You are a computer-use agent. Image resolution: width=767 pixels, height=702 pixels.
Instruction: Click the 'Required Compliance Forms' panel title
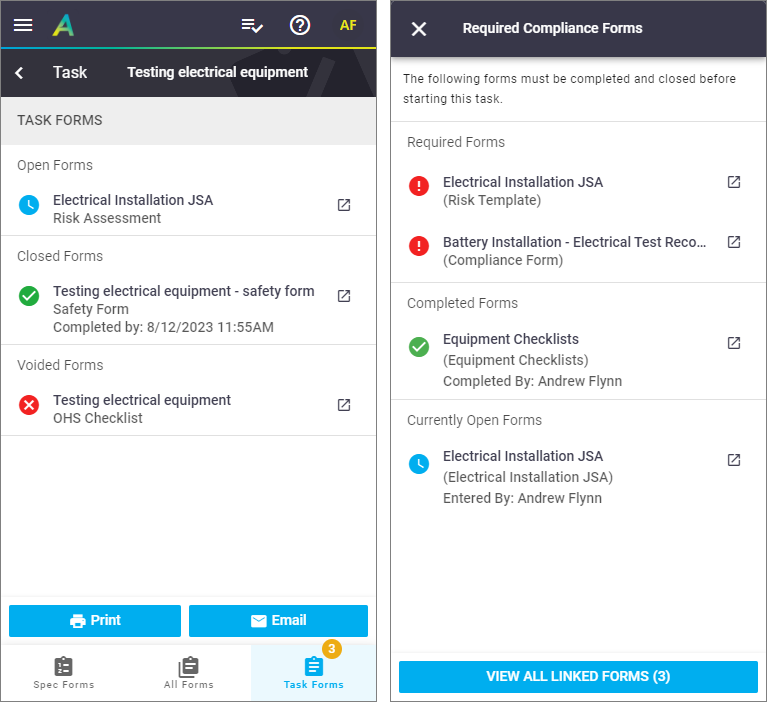(x=552, y=28)
